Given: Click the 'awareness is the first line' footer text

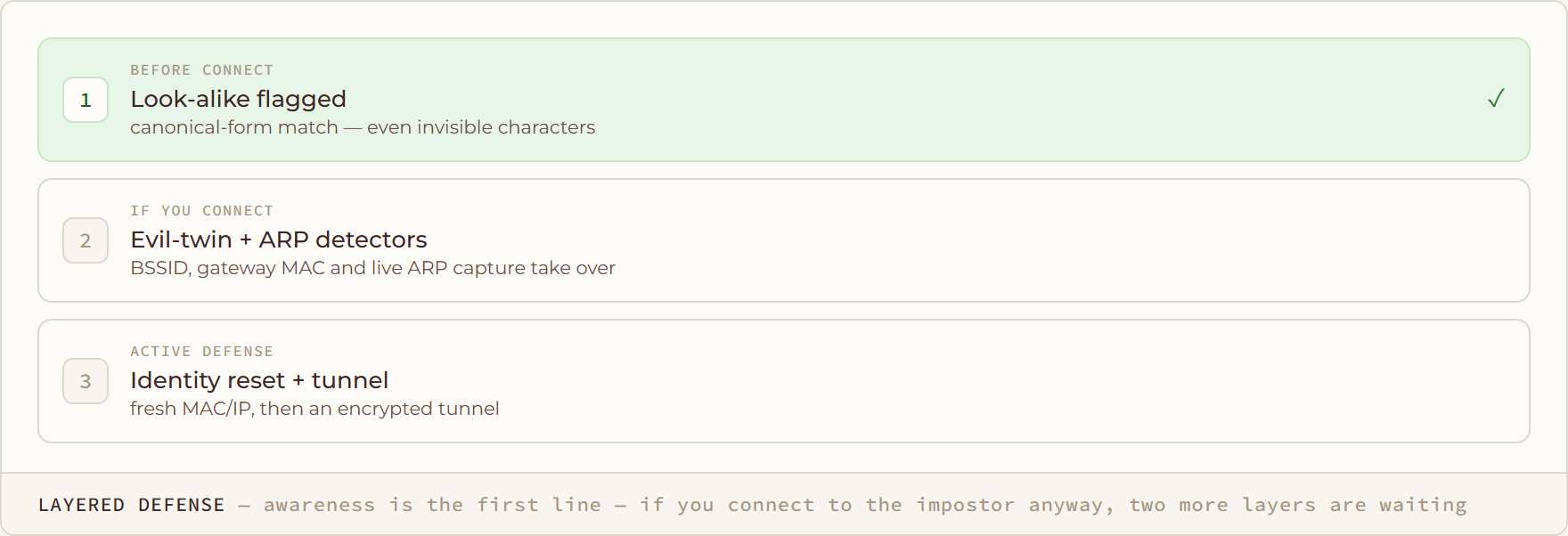Looking at the screenshot, I should 432,505.
